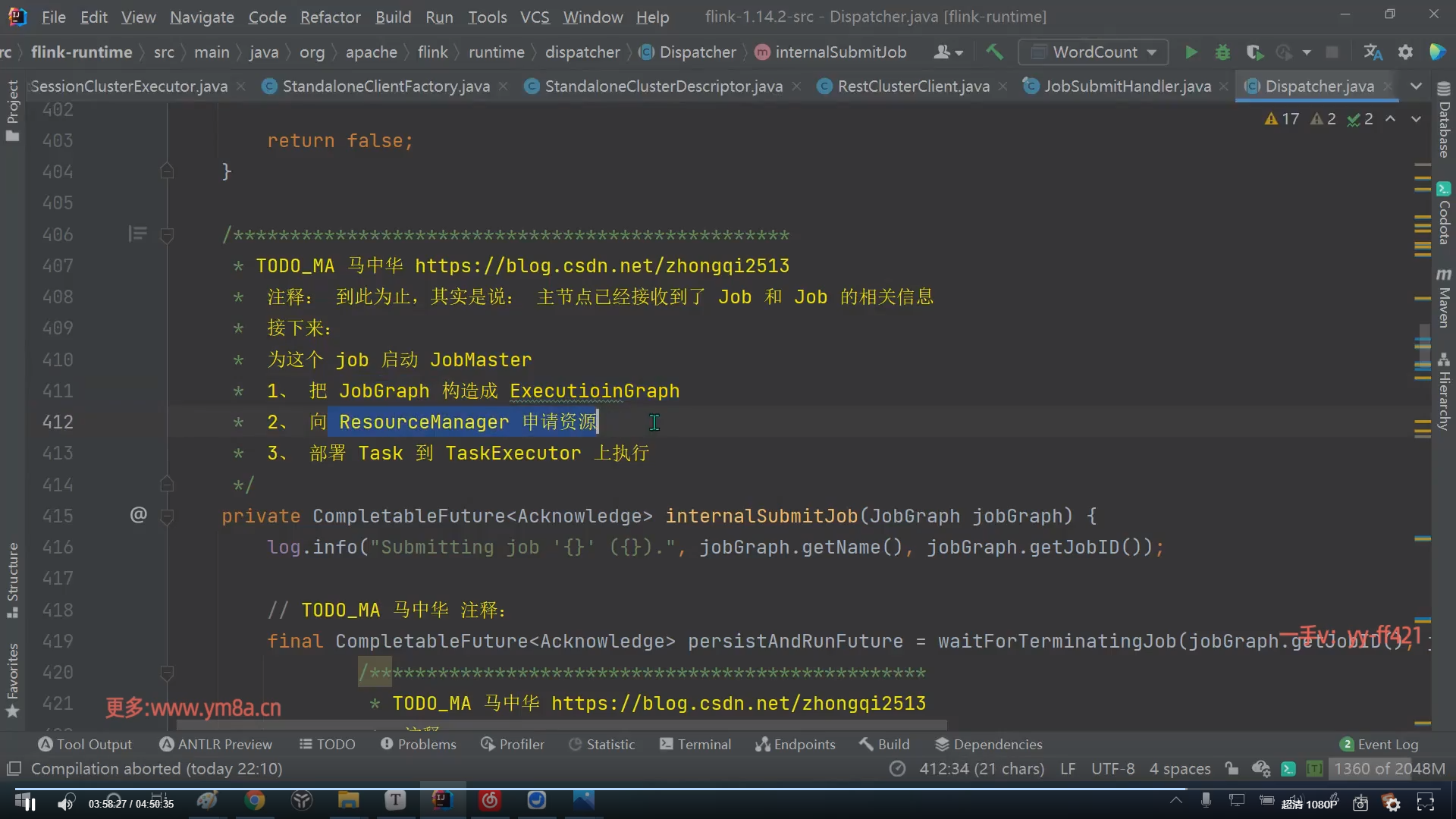The image size is (1456, 819).
Task: Run WordCount with the green play icon
Action: click(x=1191, y=52)
